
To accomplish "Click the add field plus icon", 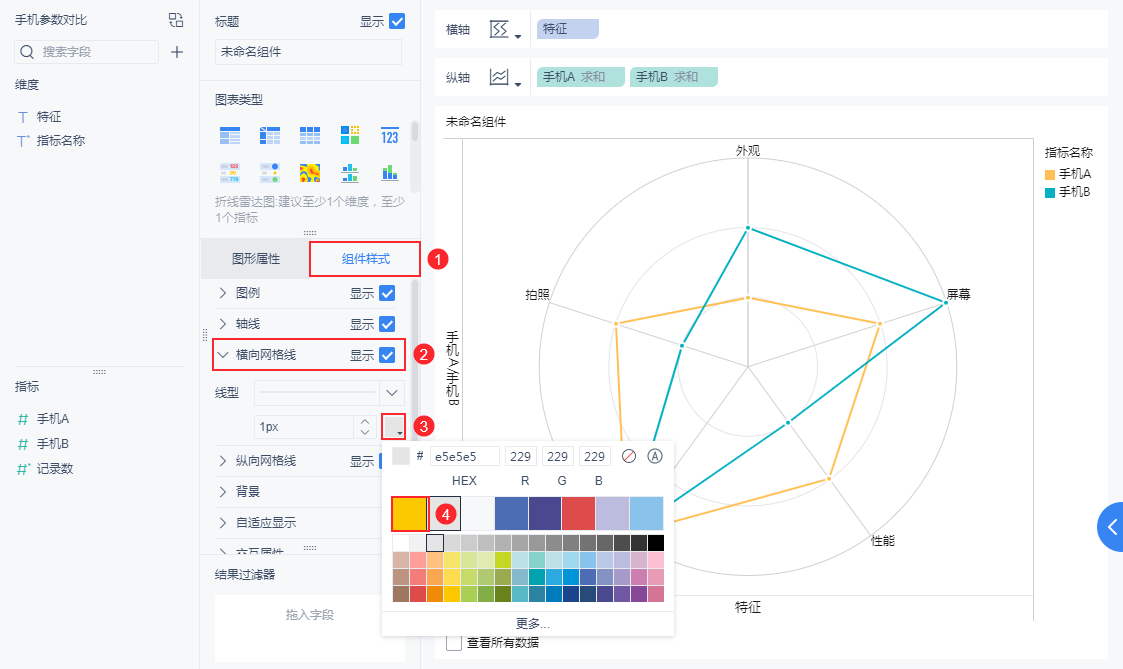I will click(177, 52).
